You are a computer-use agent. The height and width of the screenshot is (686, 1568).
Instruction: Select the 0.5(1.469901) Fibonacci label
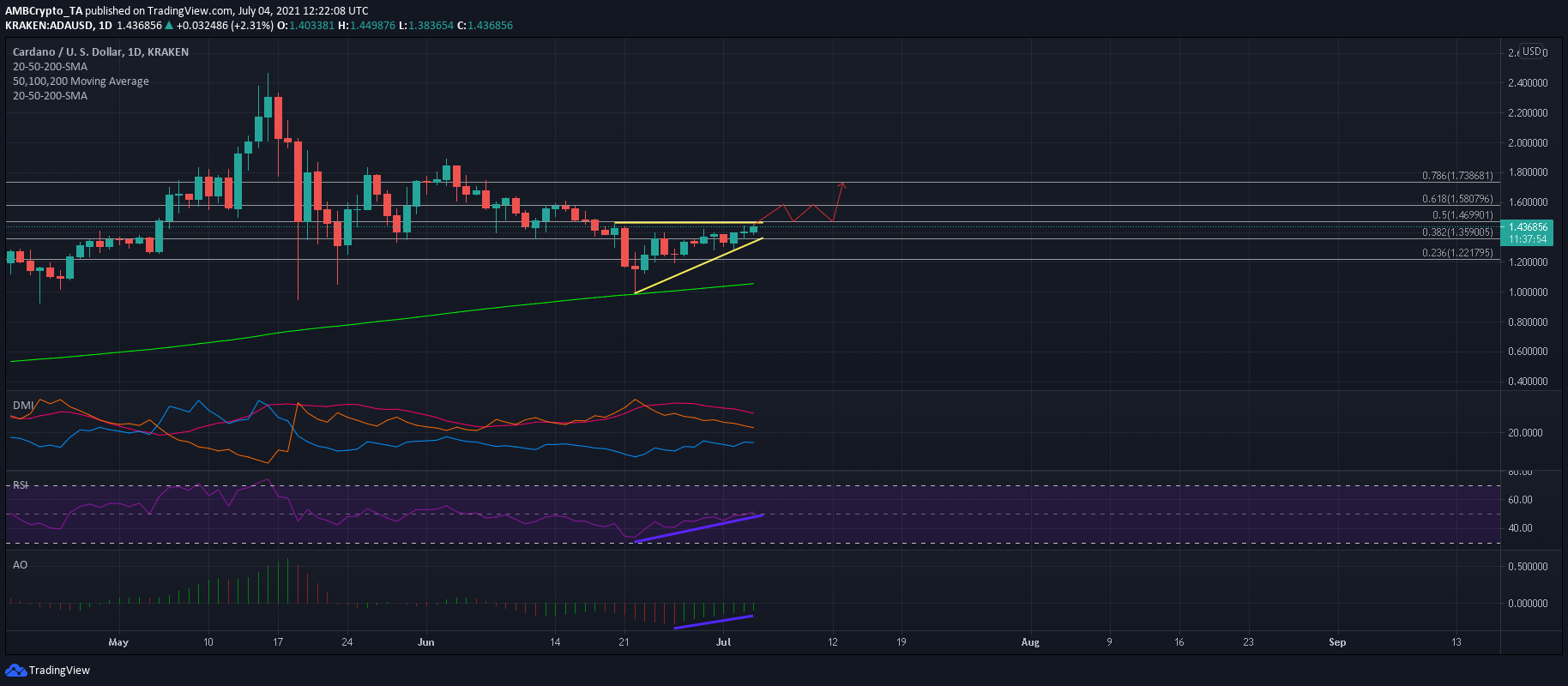tap(1462, 215)
